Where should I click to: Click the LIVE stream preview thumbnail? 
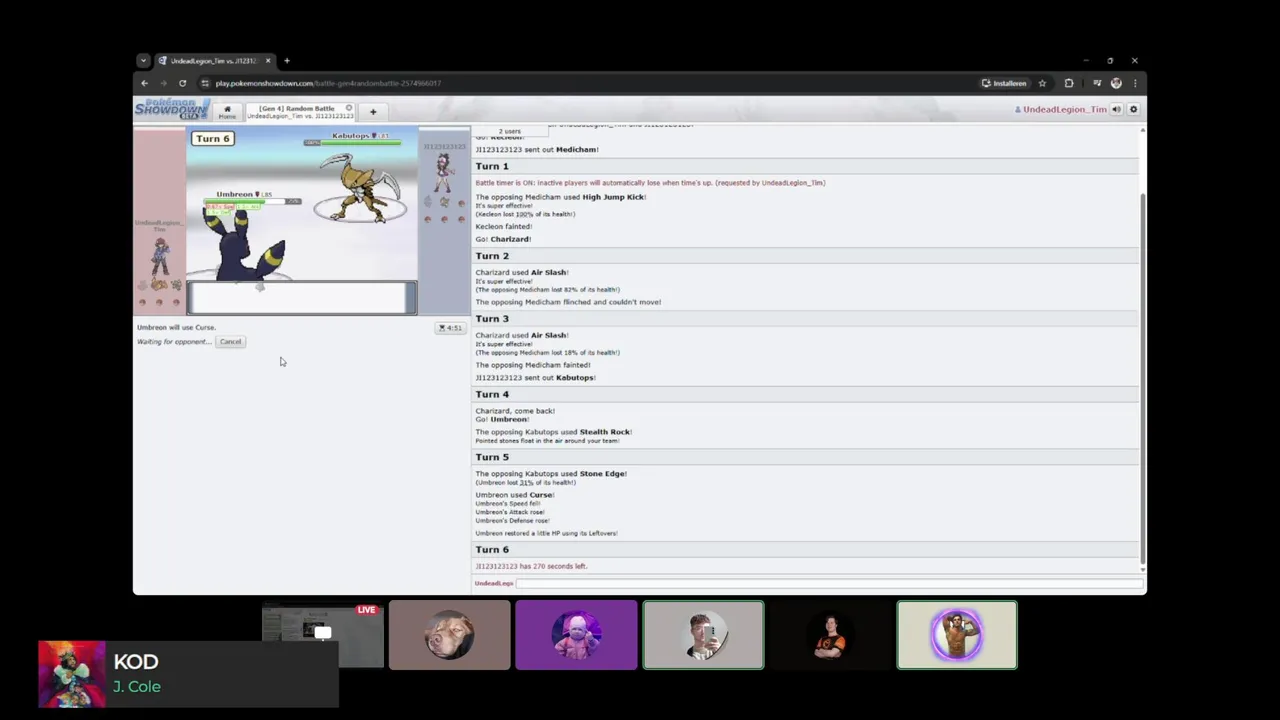coord(323,635)
